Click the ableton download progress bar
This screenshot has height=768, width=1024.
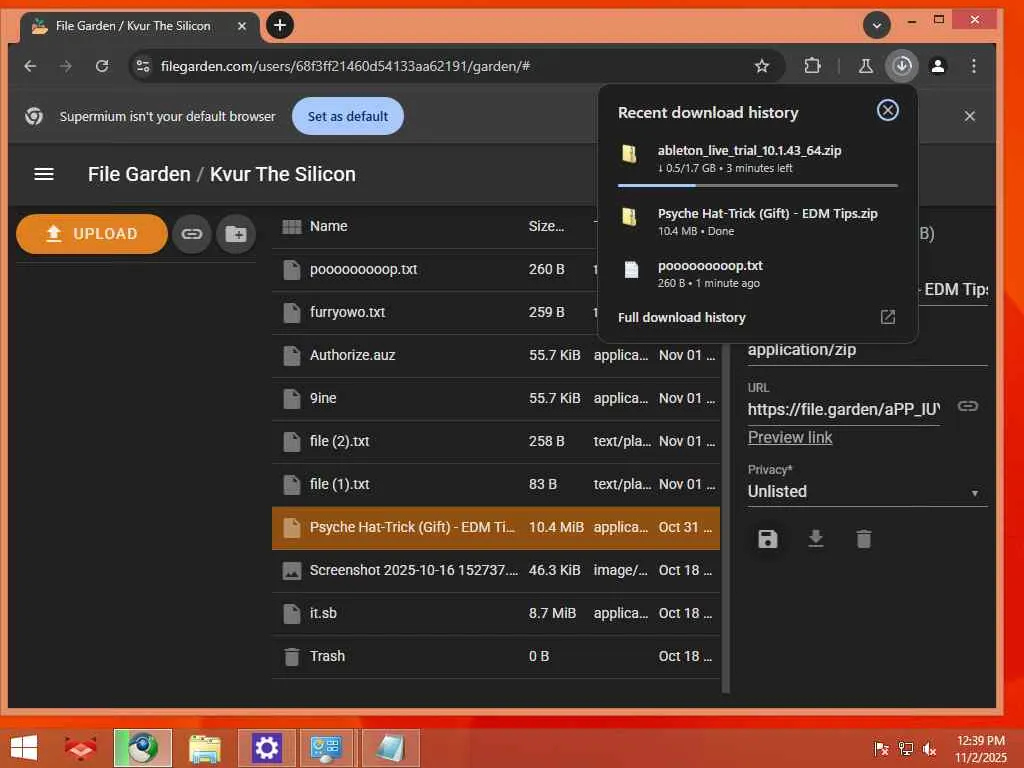758,185
